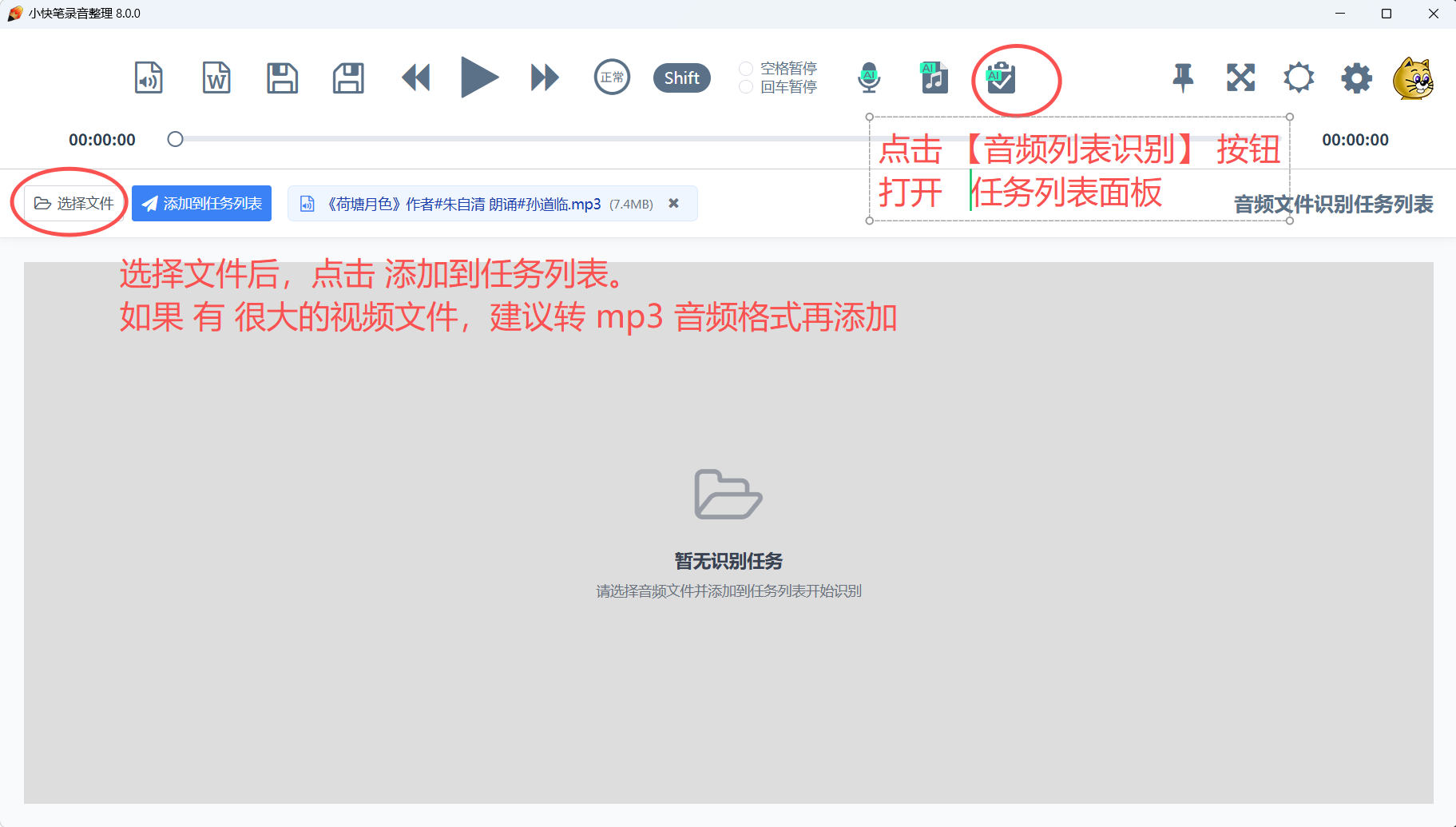1456x827 pixels.
Task: Toggle the Shift key mode button
Action: pos(681,78)
